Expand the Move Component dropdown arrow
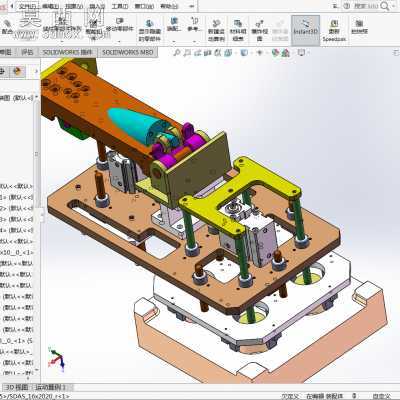This screenshot has width=400, height=400. [x=120, y=42]
